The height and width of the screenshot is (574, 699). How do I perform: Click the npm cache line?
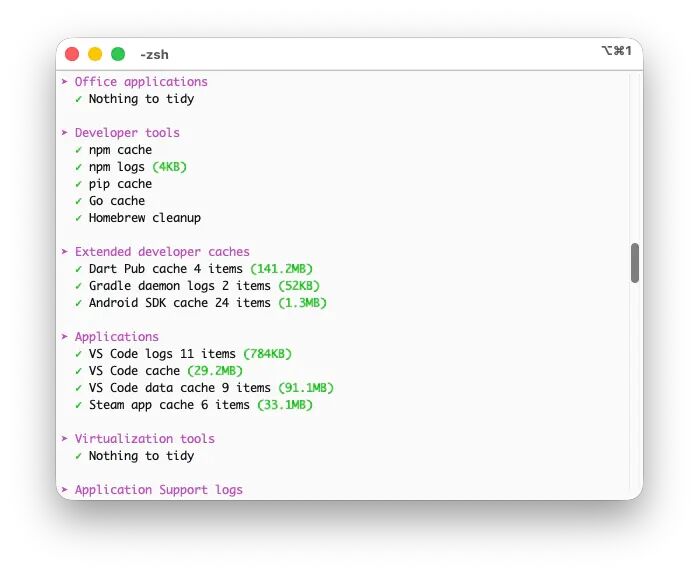pyautogui.click(x=120, y=150)
